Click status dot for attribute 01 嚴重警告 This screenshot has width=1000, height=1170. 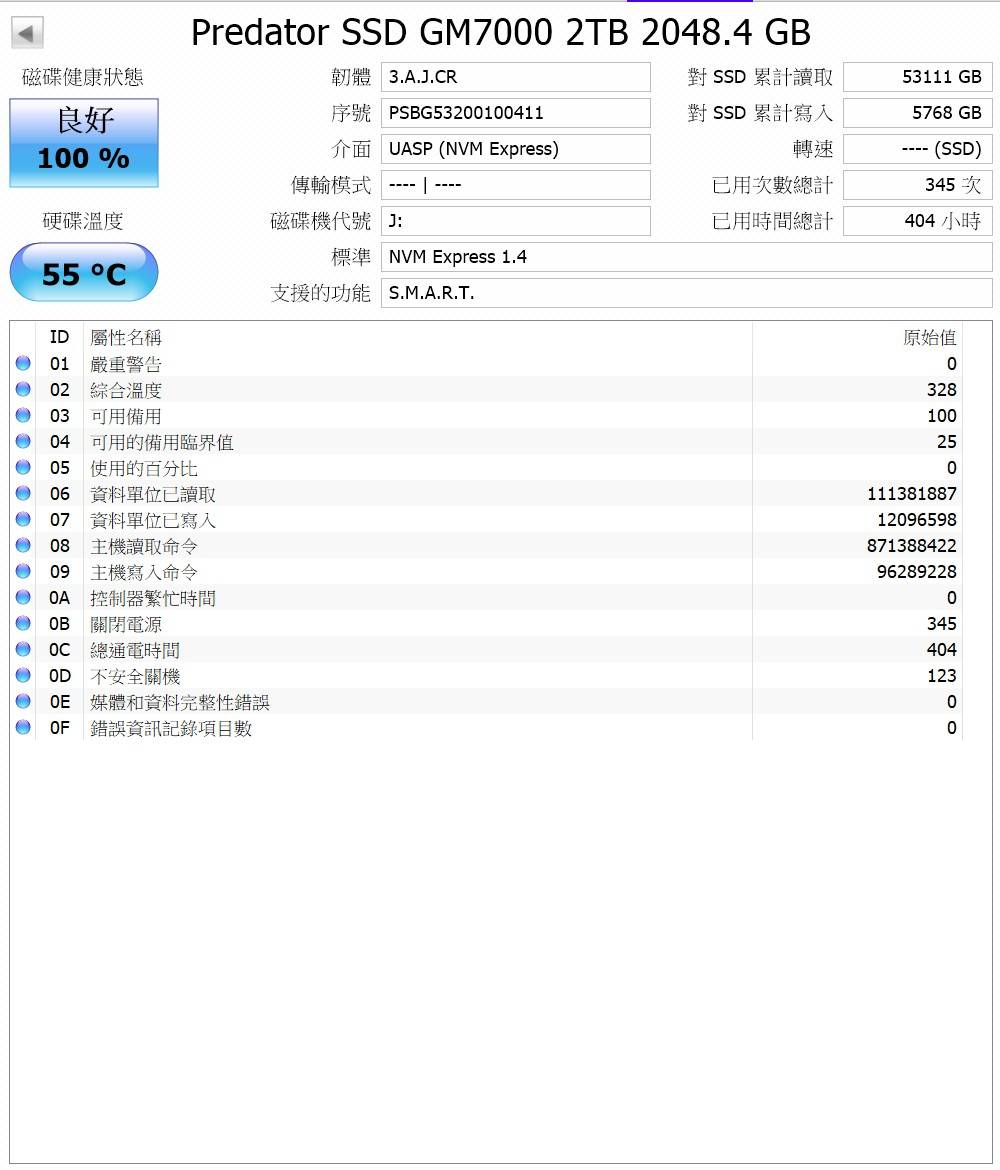23,363
